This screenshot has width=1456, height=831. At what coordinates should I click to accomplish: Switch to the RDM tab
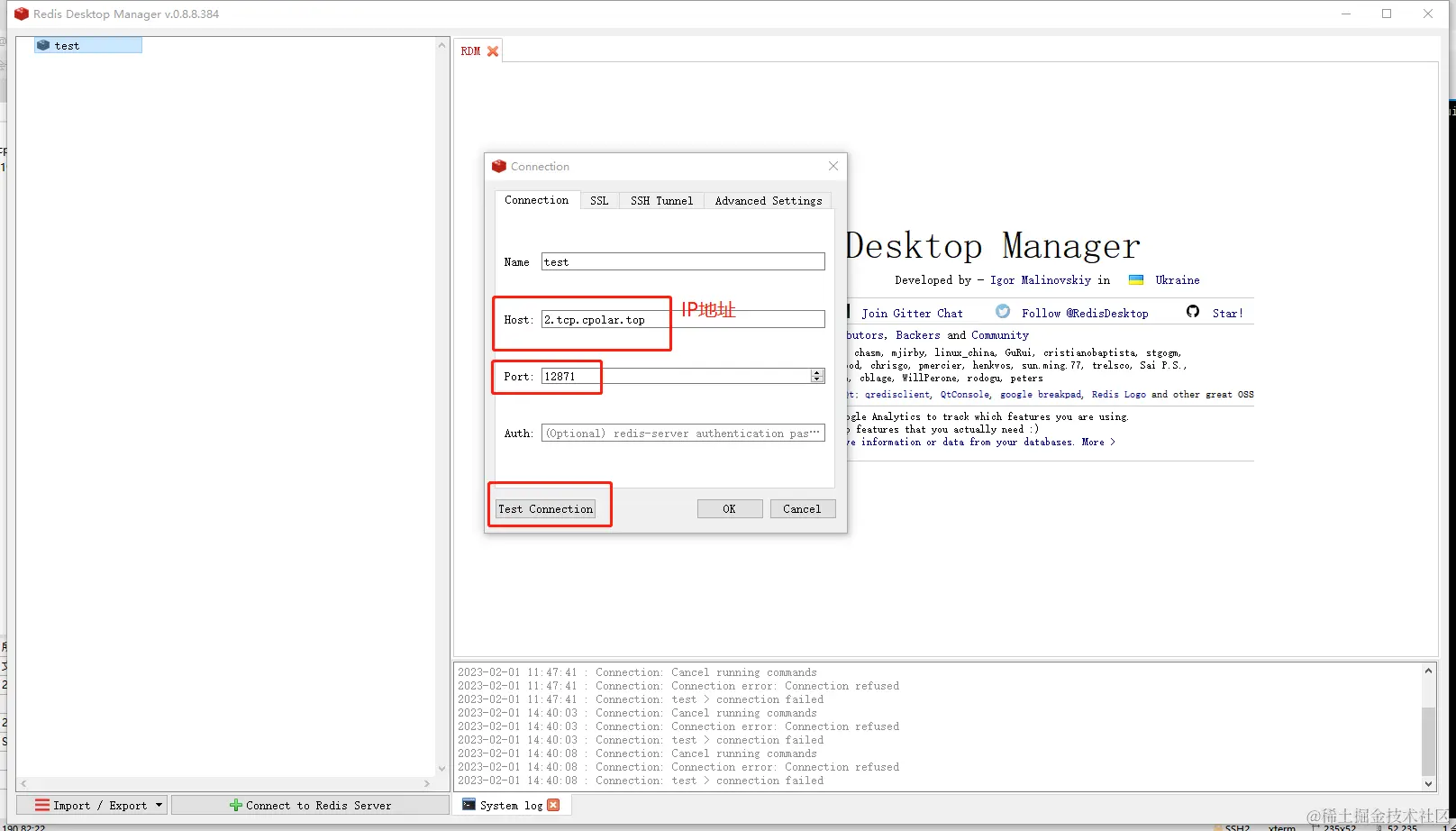(470, 51)
